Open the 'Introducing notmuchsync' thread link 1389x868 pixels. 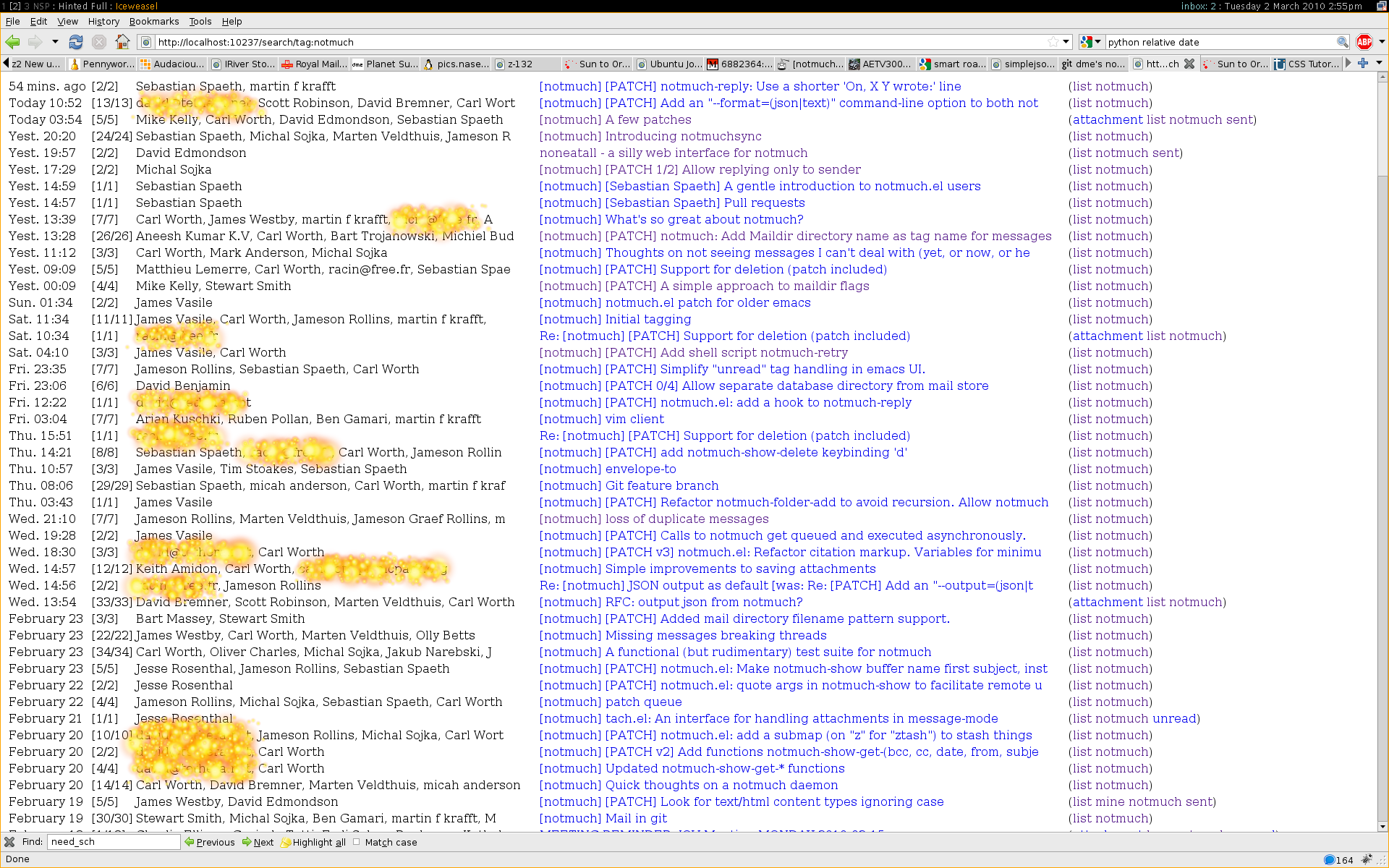(x=650, y=136)
